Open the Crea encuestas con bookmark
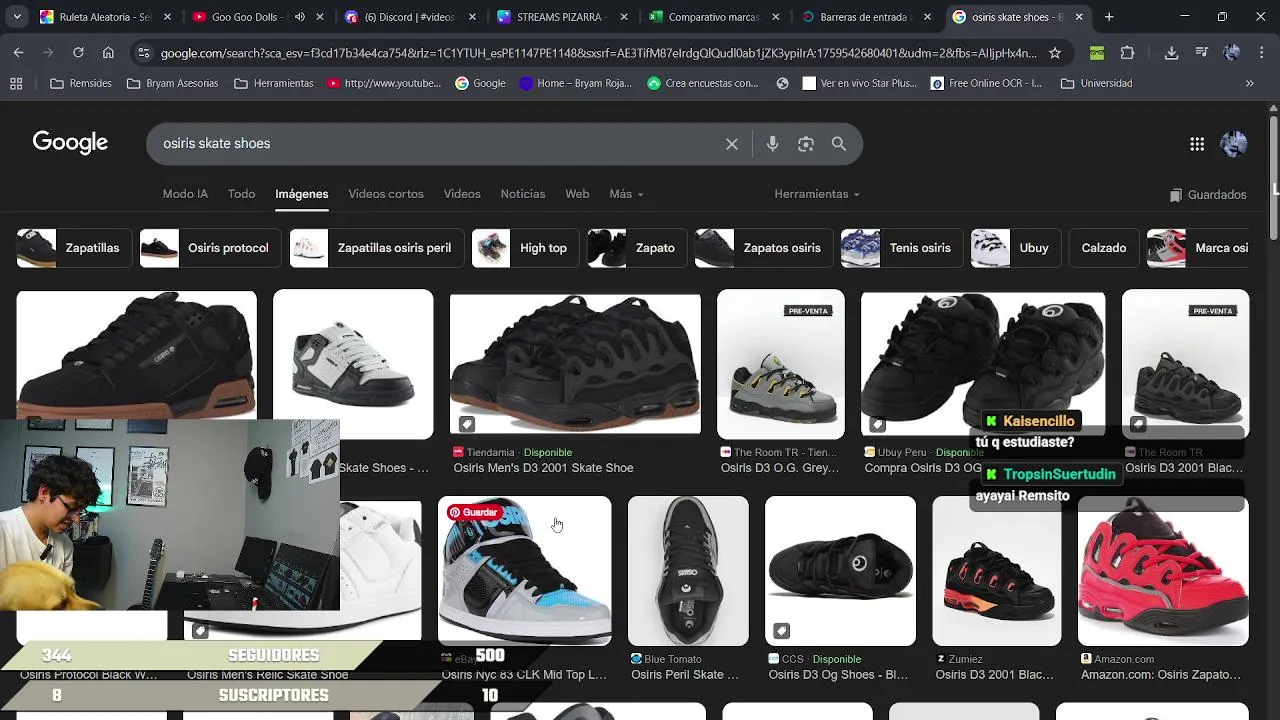Image resolution: width=1280 pixels, height=720 pixels. click(703, 83)
